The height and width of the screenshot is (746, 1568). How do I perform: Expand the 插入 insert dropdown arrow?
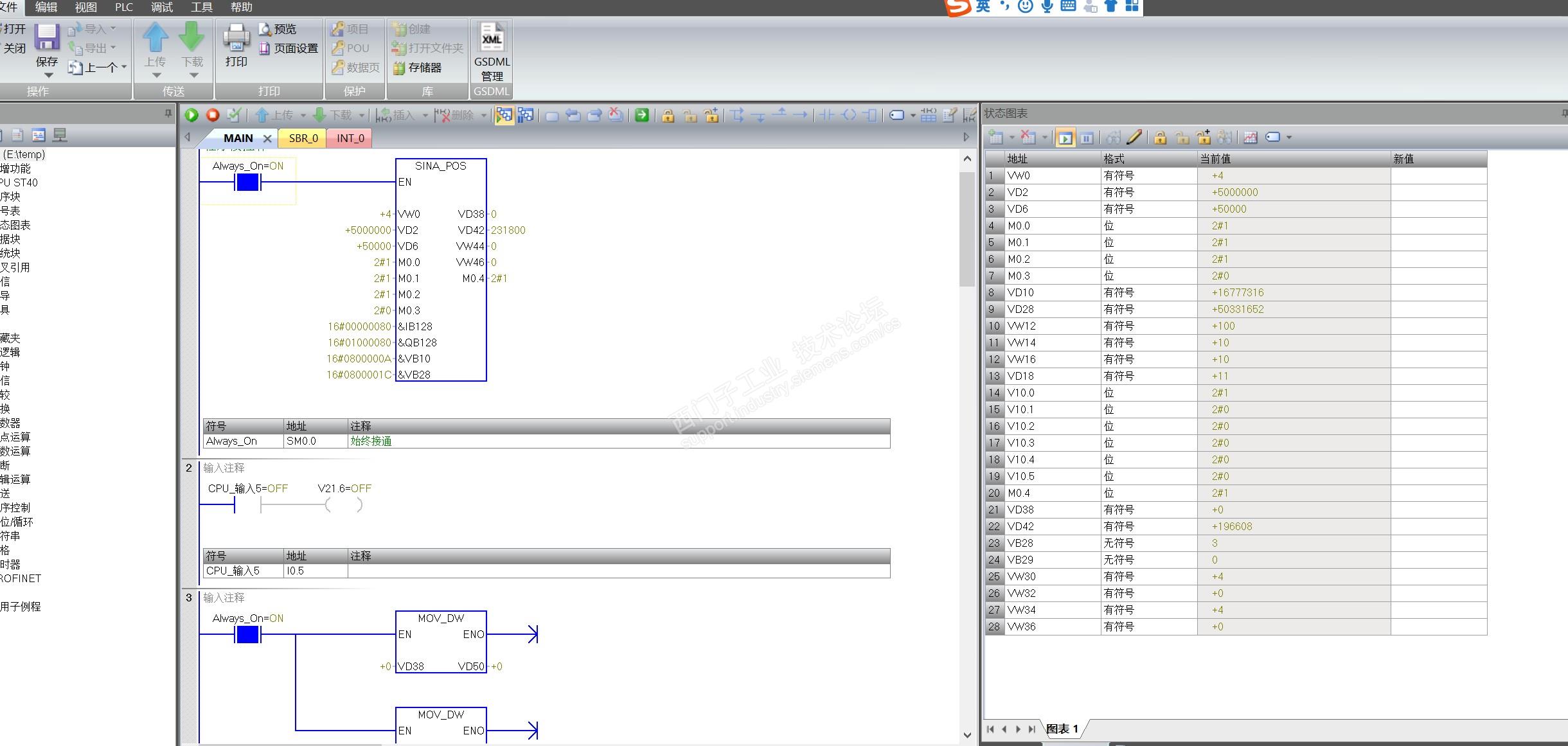(x=425, y=116)
